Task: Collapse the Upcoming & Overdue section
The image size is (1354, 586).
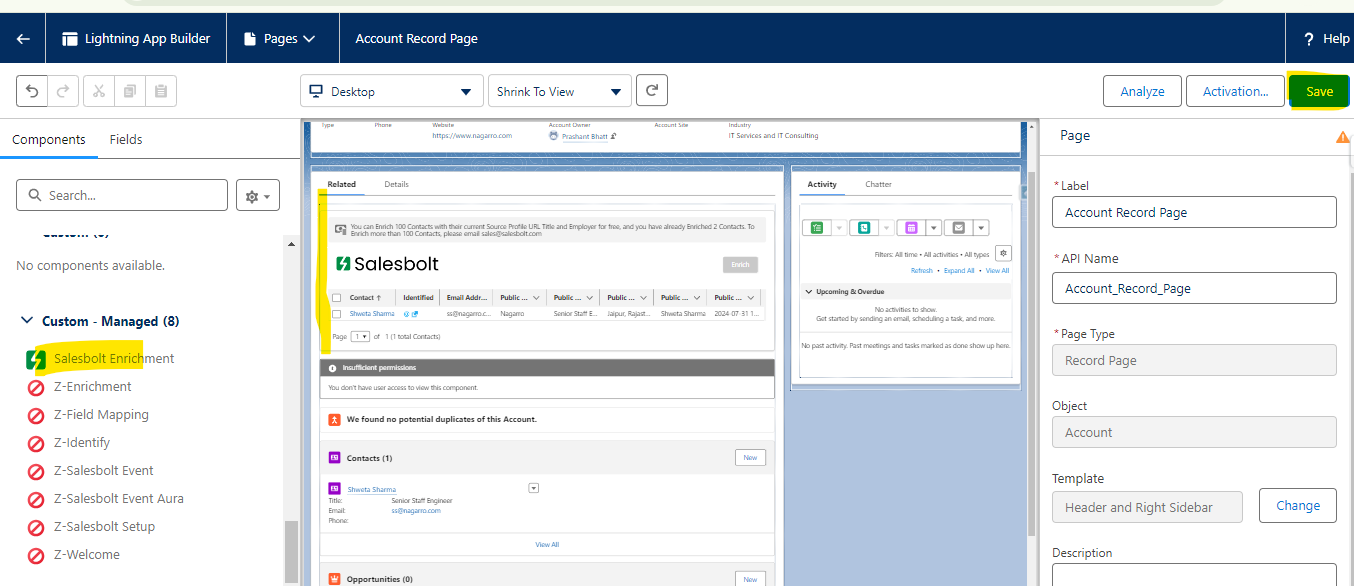Action: pyautogui.click(x=809, y=292)
